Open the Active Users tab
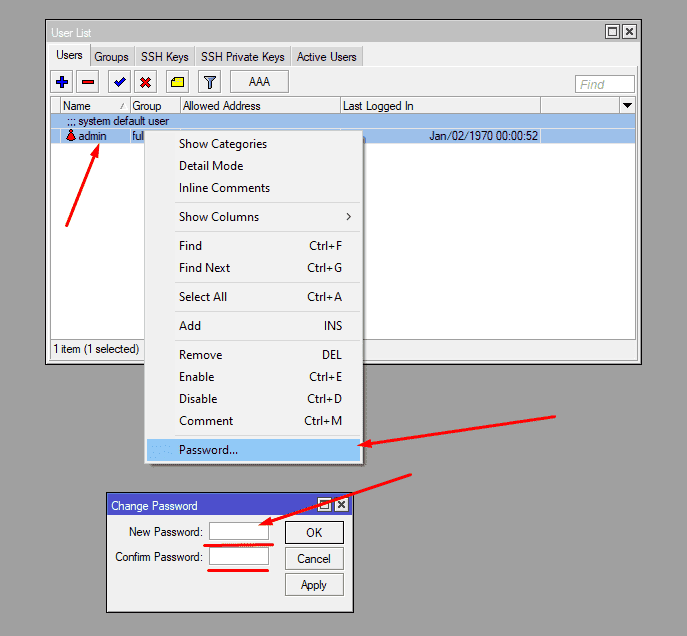Image resolution: width=687 pixels, height=636 pixels. (327, 57)
